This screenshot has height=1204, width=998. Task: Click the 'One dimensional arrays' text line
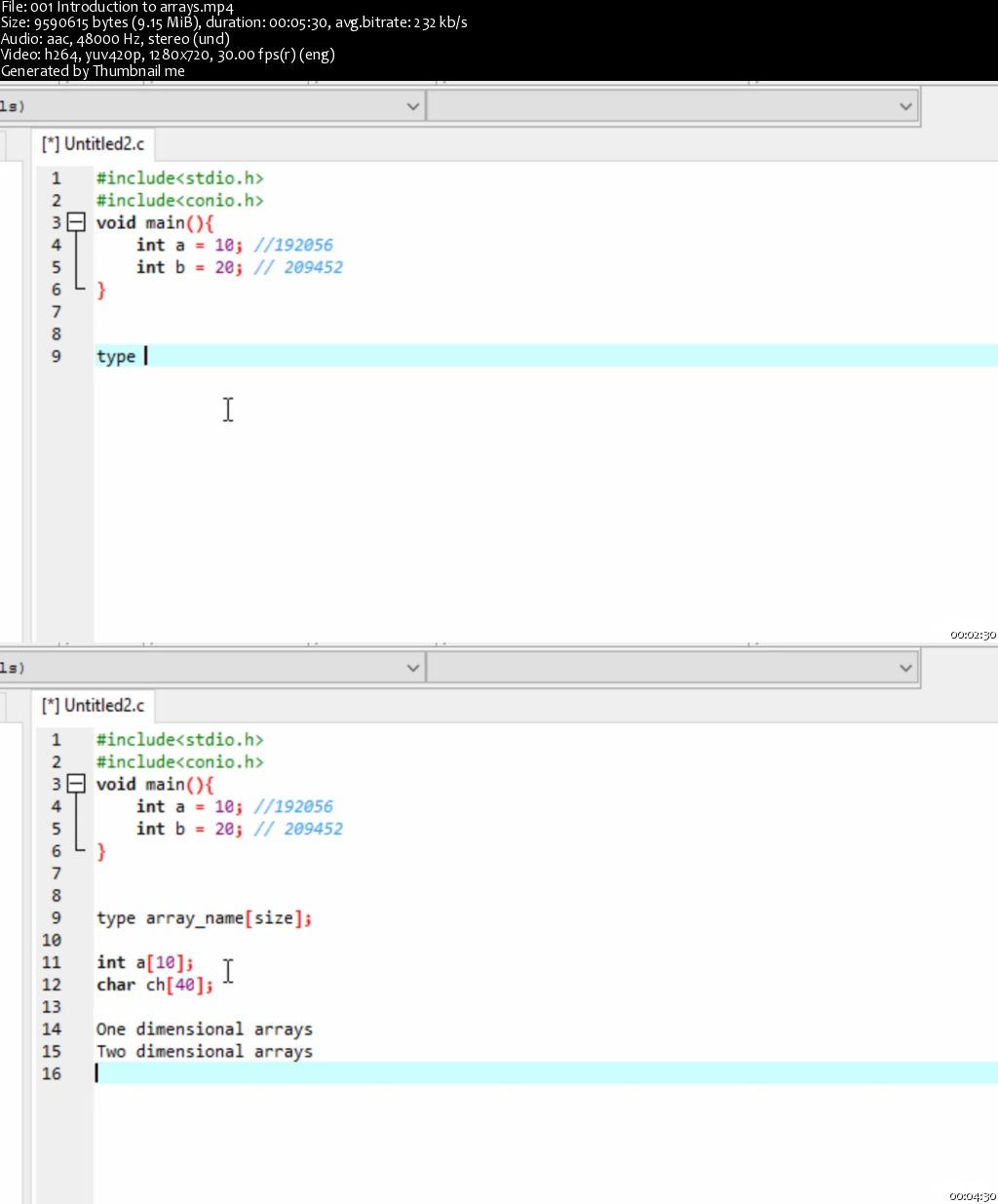204,1029
